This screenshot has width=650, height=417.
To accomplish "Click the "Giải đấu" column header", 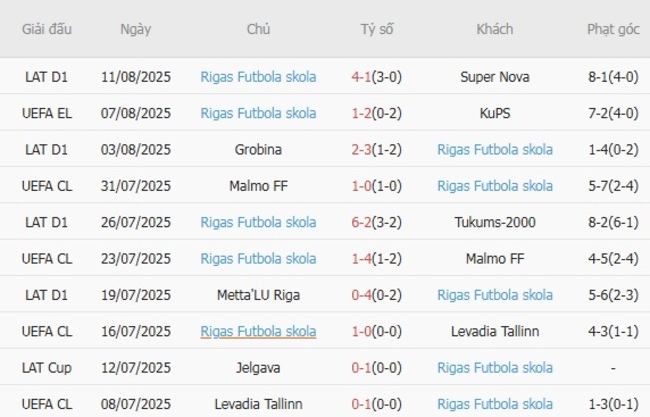I will click(47, 29).
